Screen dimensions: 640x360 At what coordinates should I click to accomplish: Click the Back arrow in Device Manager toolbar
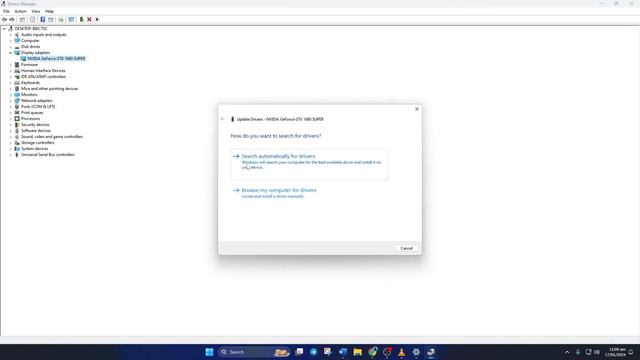pos(4,20)
